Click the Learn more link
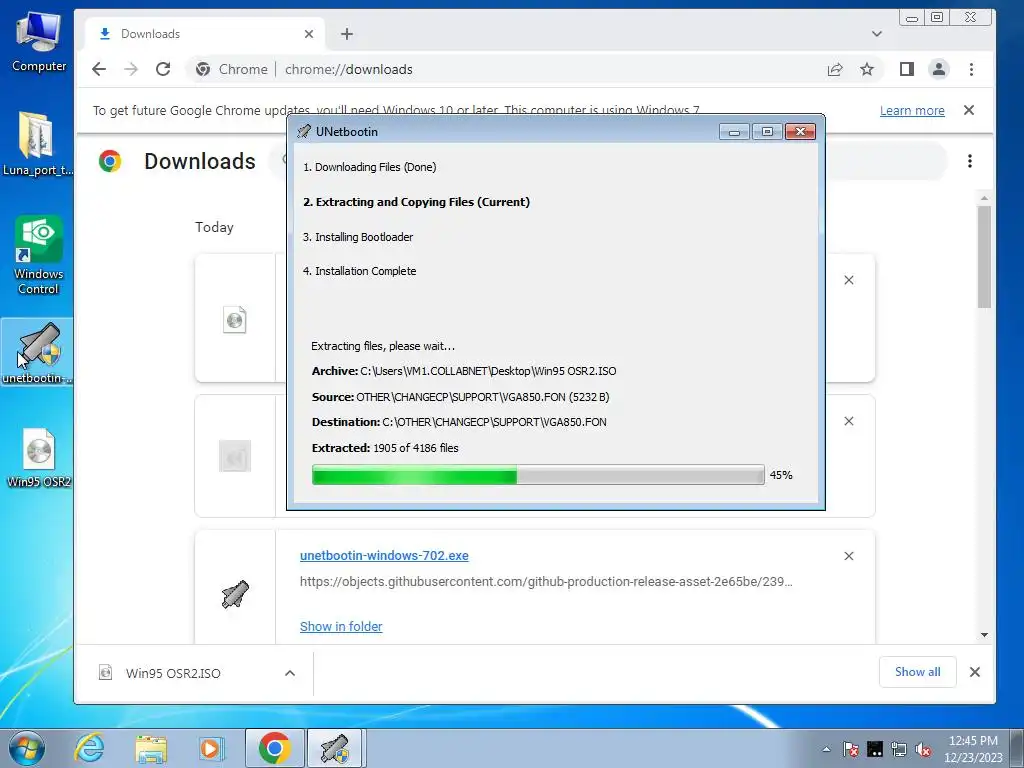1024x768 pixels. click(912, 111)
